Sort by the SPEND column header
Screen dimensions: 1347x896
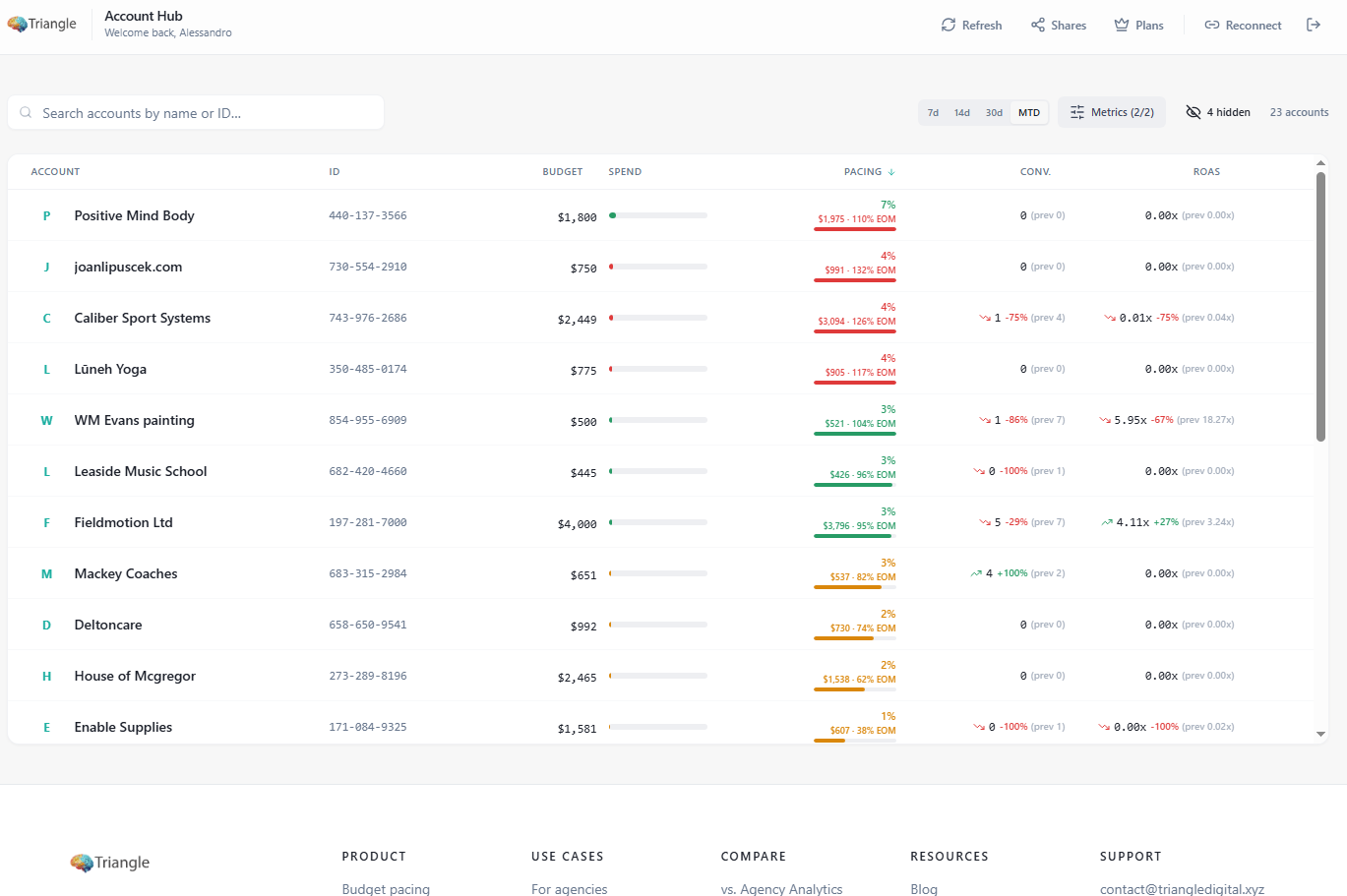point(625,172)
